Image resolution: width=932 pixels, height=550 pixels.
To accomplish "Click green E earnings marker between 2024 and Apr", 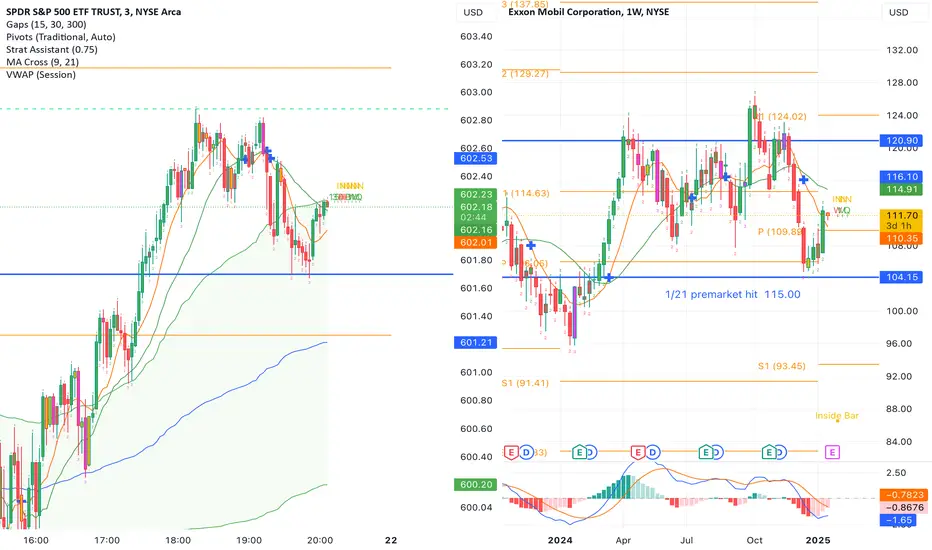I will point(580,452).
